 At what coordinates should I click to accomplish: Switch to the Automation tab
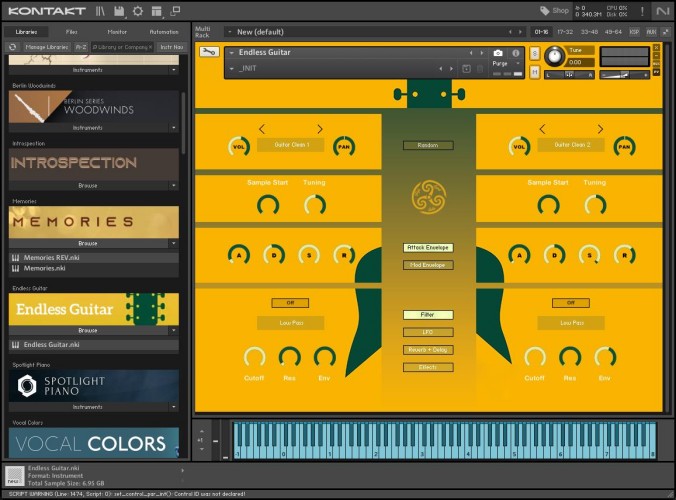point(164,32)
